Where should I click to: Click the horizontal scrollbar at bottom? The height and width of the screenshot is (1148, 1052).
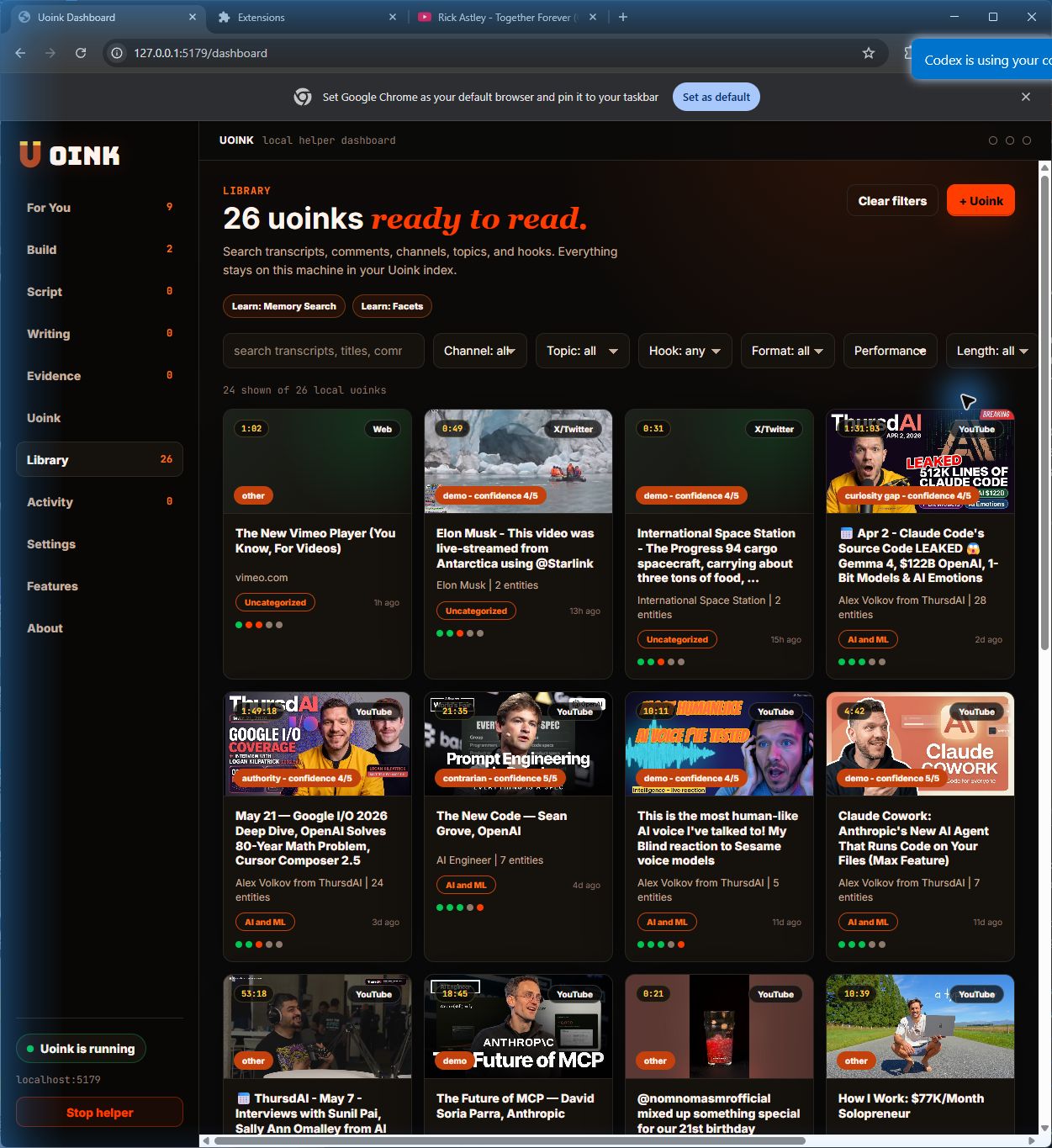point(510,1141)
